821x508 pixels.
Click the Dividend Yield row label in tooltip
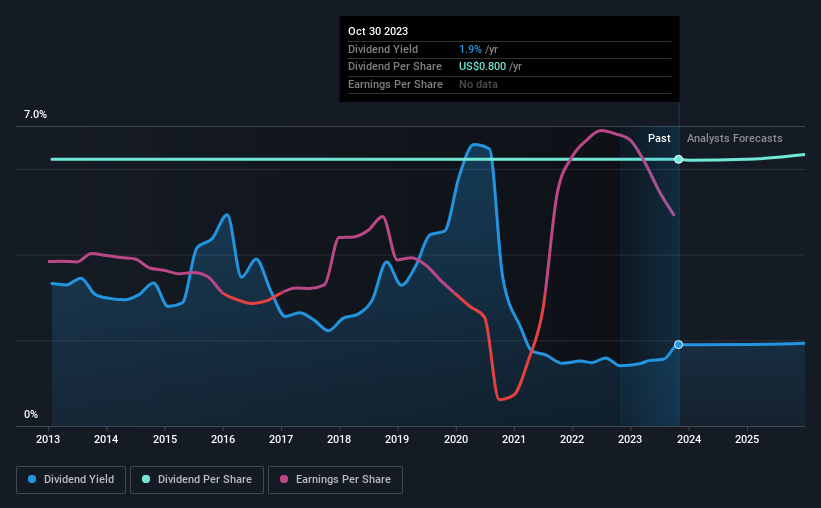coord(383,49)
